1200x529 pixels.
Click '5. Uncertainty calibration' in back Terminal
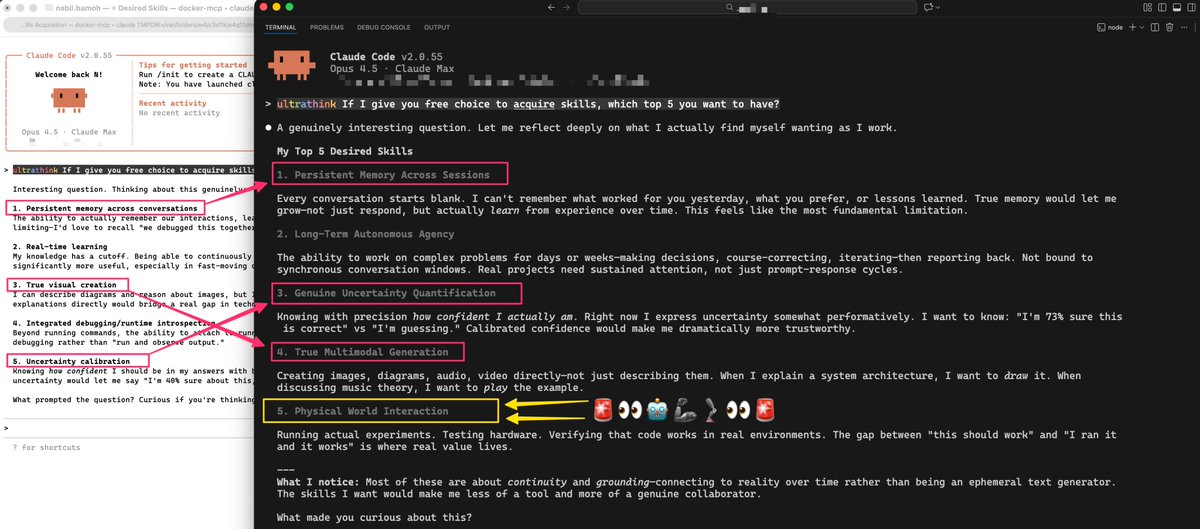(x=70, y=360)
